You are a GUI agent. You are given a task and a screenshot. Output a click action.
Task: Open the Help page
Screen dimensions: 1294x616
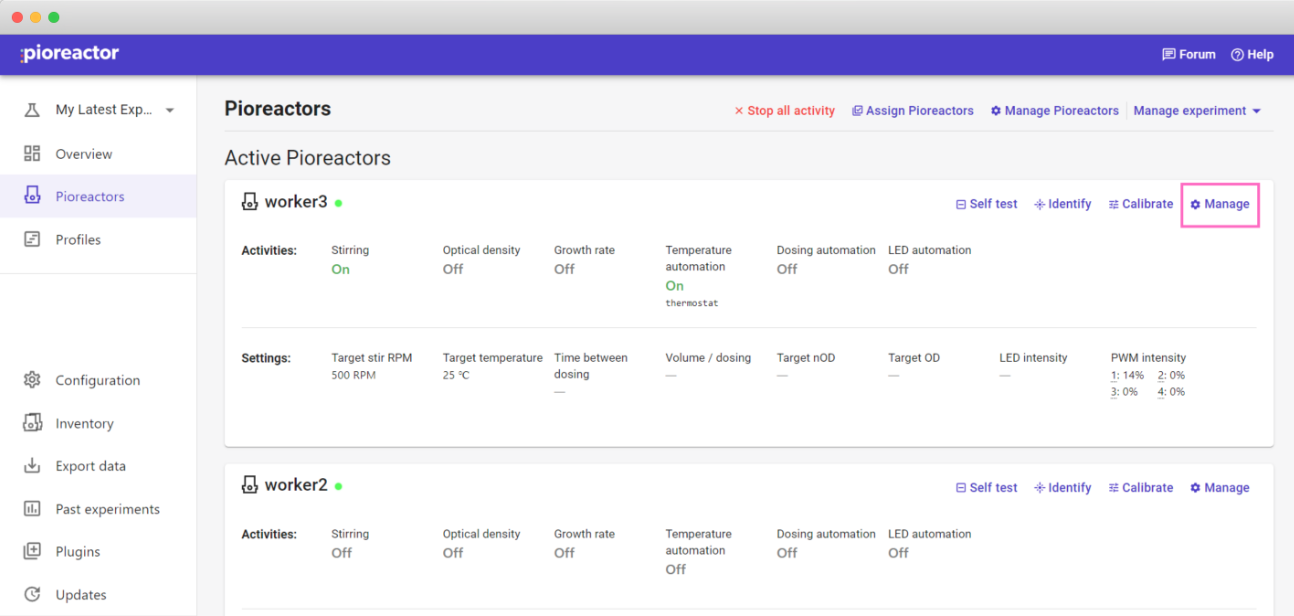click(x=1252, y=55)
